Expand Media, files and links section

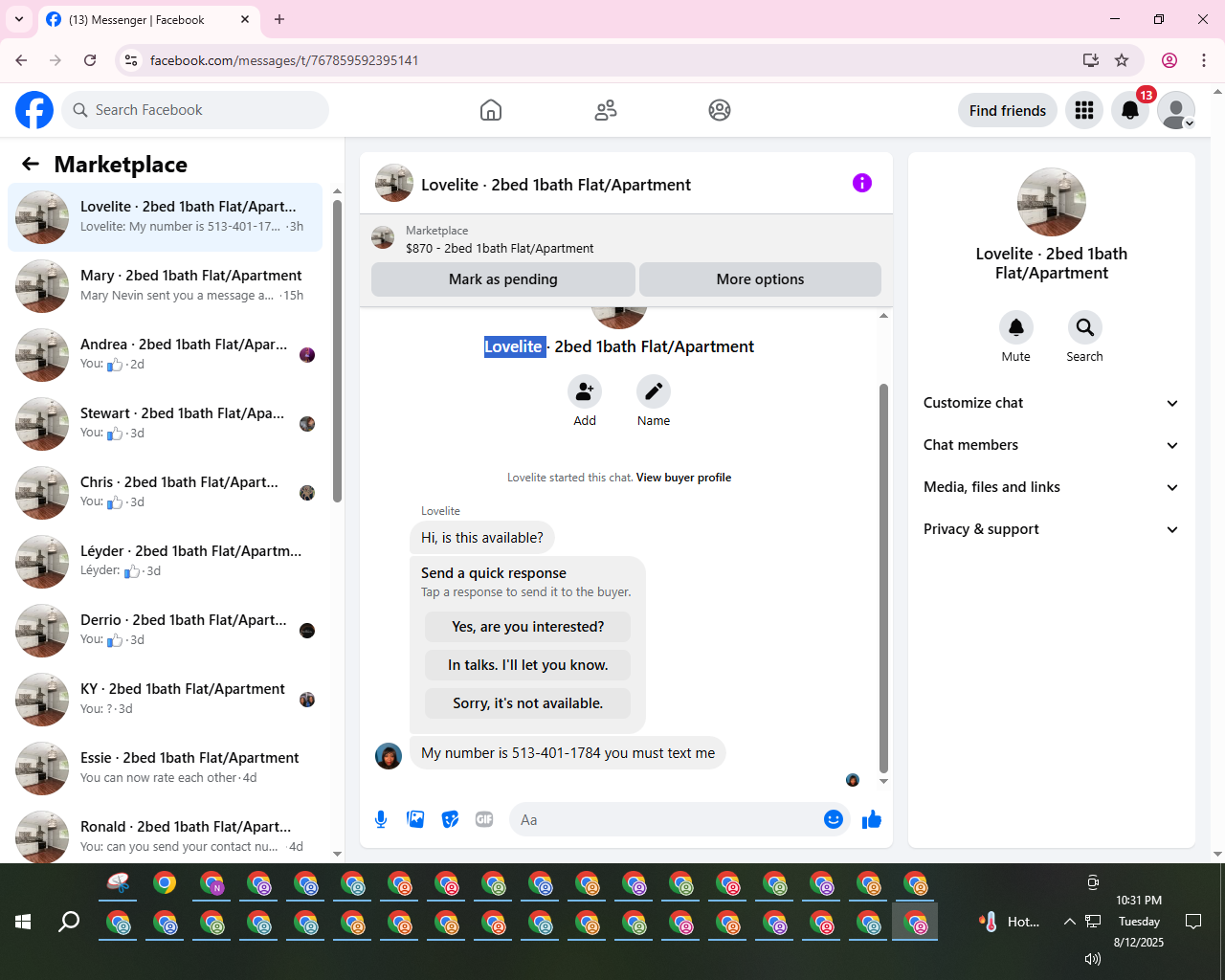pyautogui.click(x=1051, y=487)
